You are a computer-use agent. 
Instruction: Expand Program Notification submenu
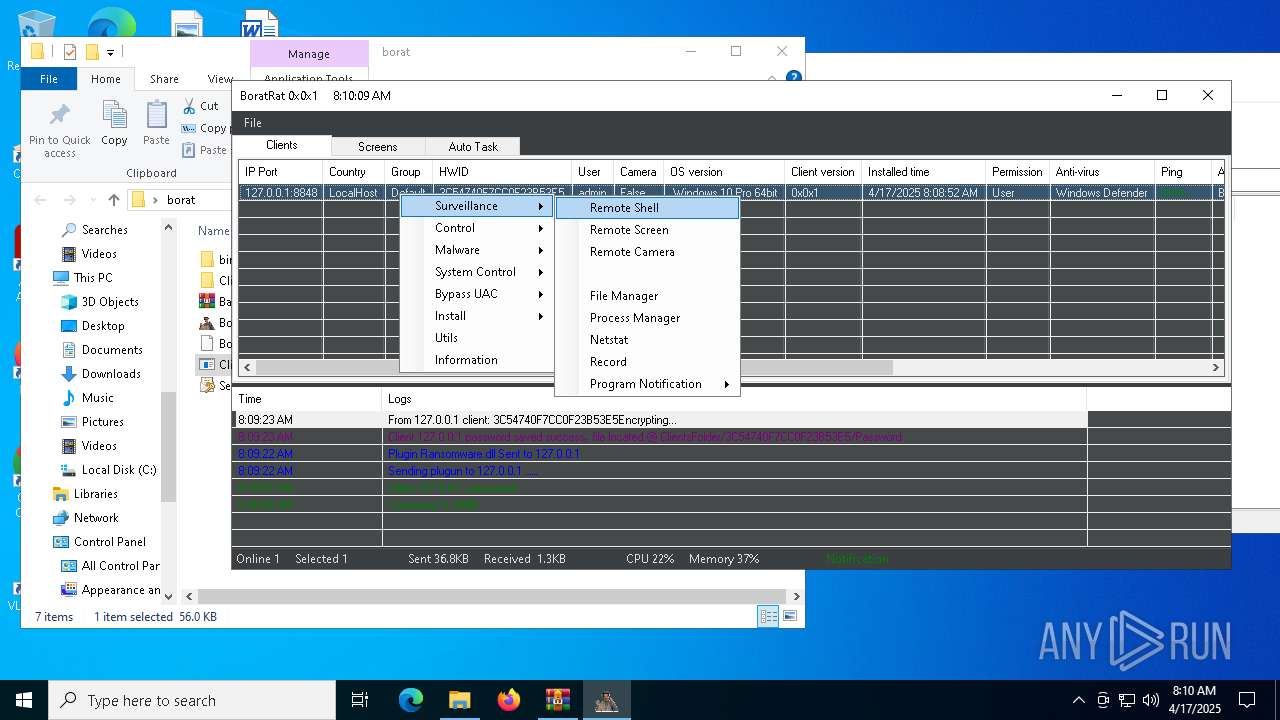coord(647,384)
